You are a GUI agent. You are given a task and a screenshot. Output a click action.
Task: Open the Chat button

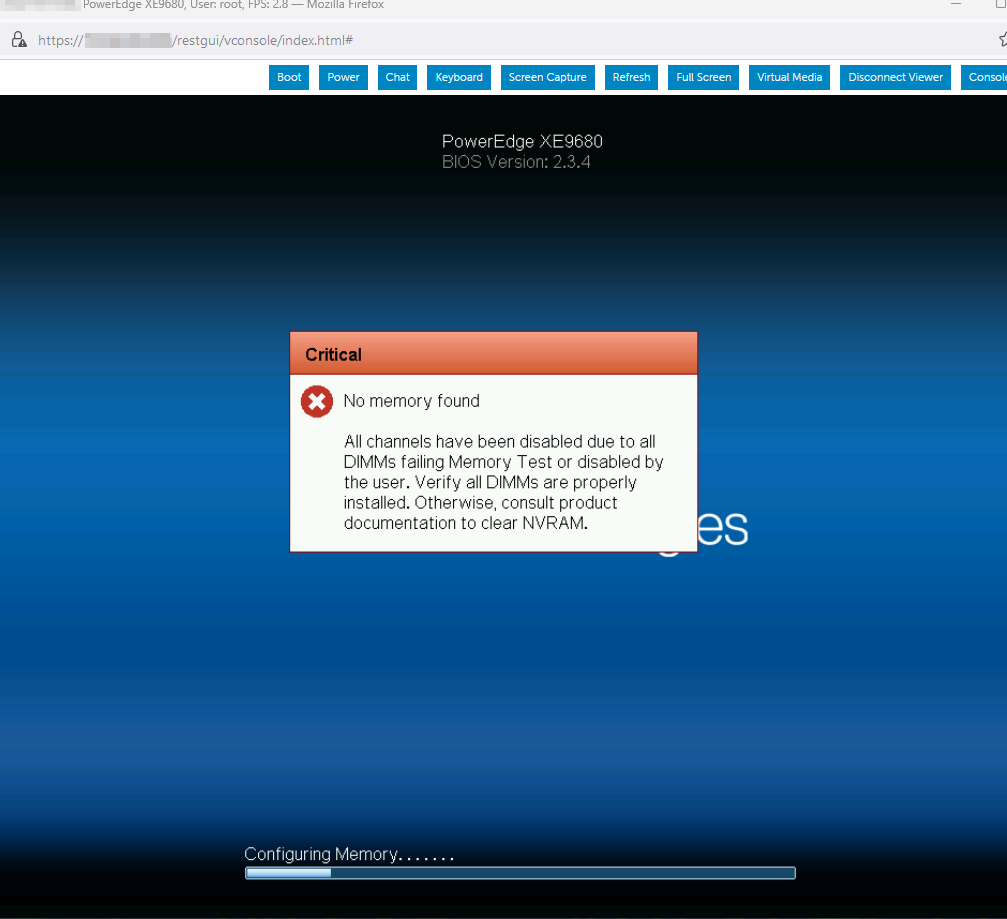[x=398, y=77]
